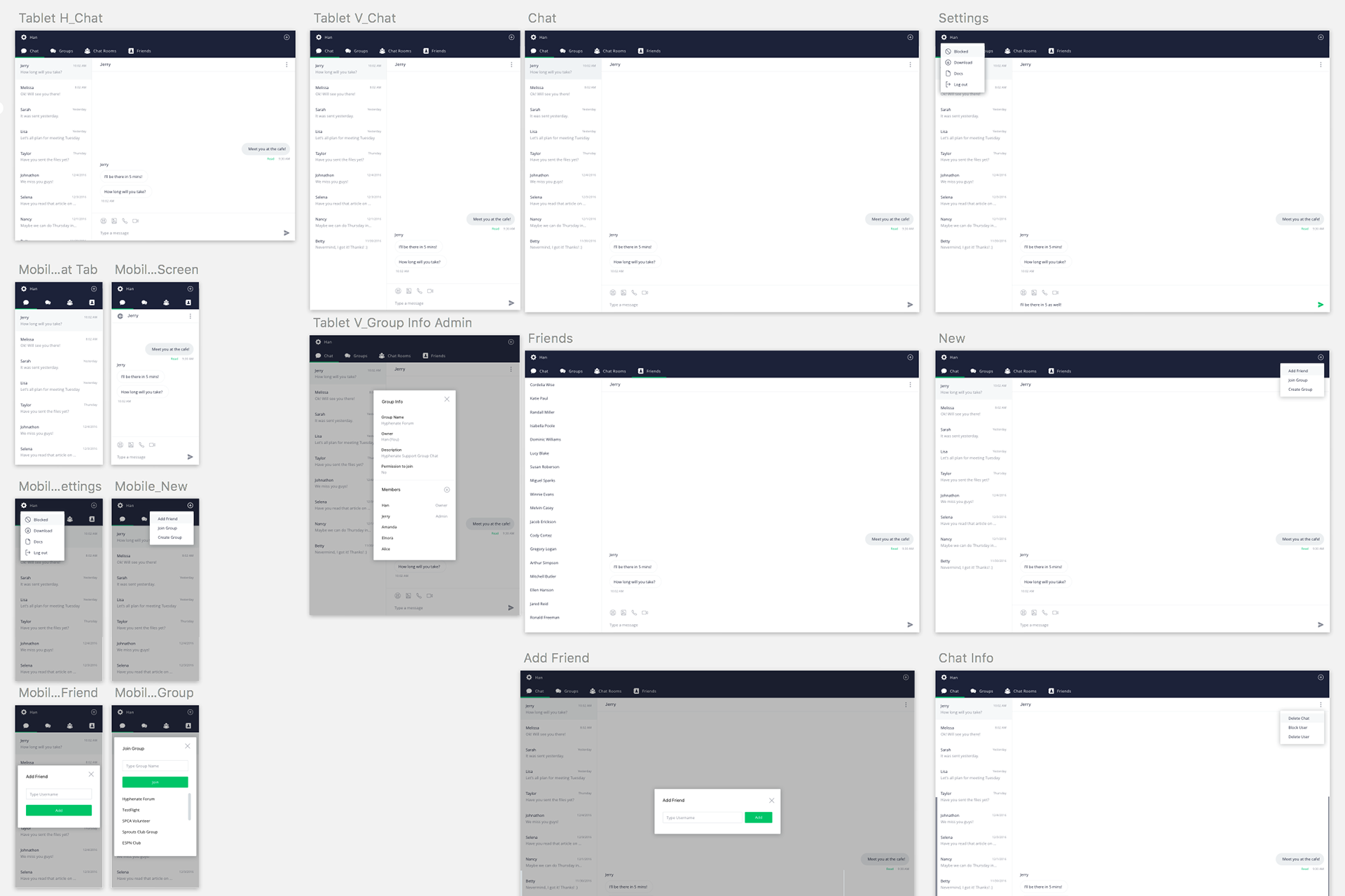
Task: Click Type Group Name field in Join Group
Action: (156, 766)
